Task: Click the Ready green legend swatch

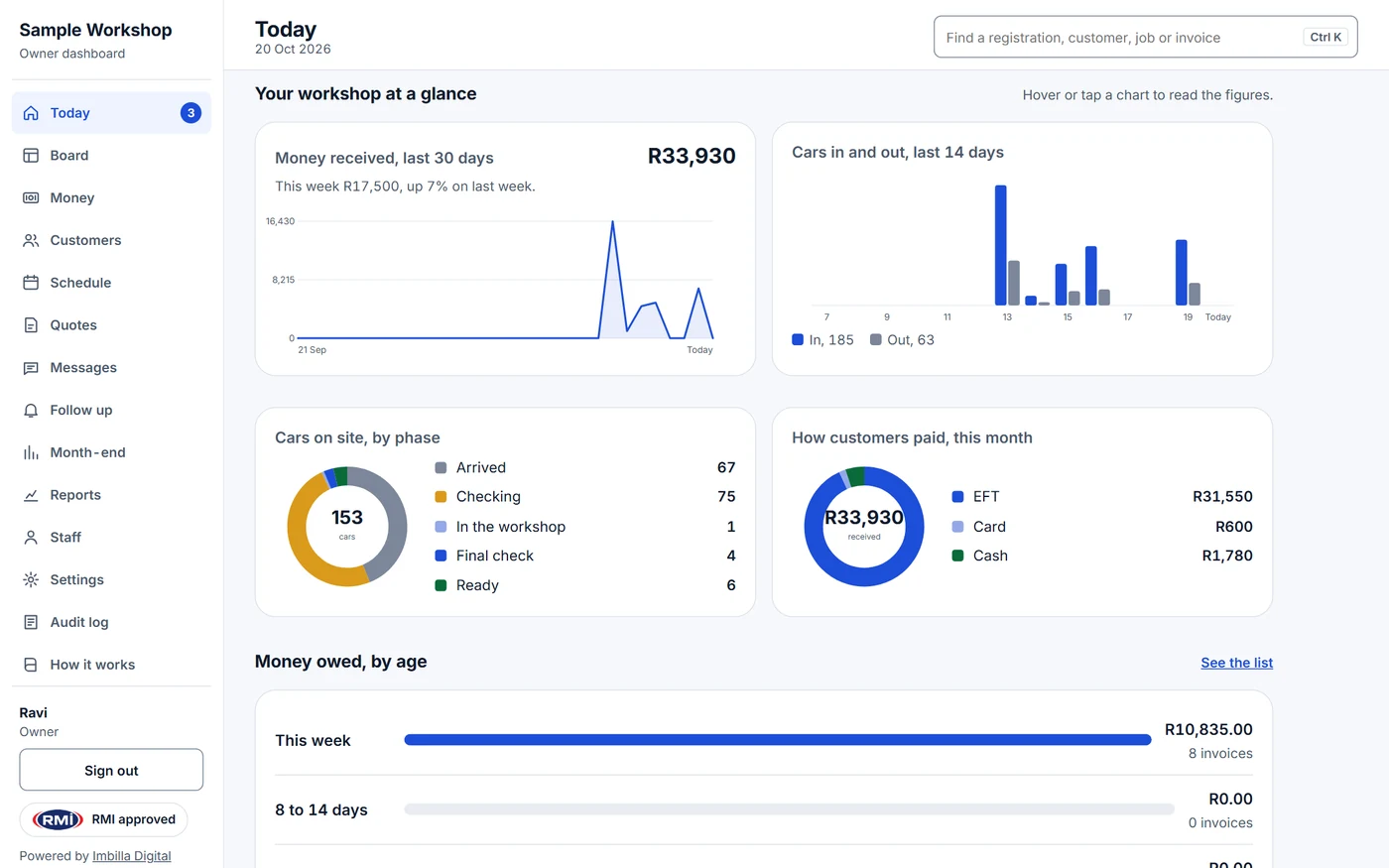Action: tap(441, 585)
